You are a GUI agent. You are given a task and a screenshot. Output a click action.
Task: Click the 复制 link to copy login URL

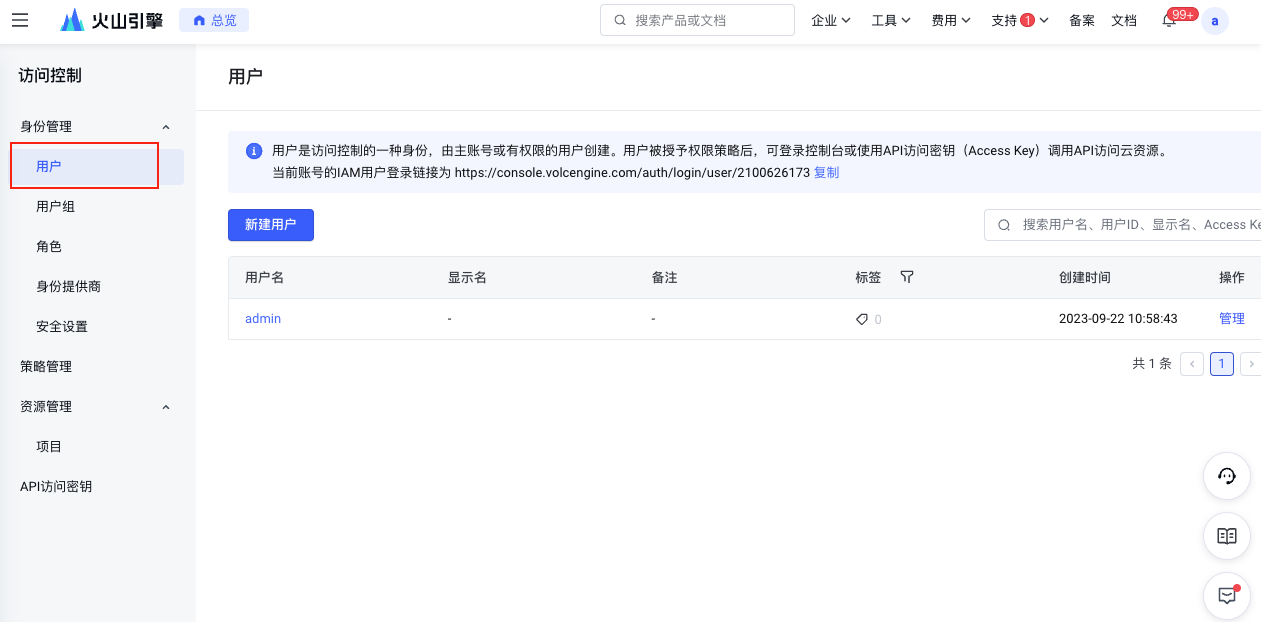[826, 172]
